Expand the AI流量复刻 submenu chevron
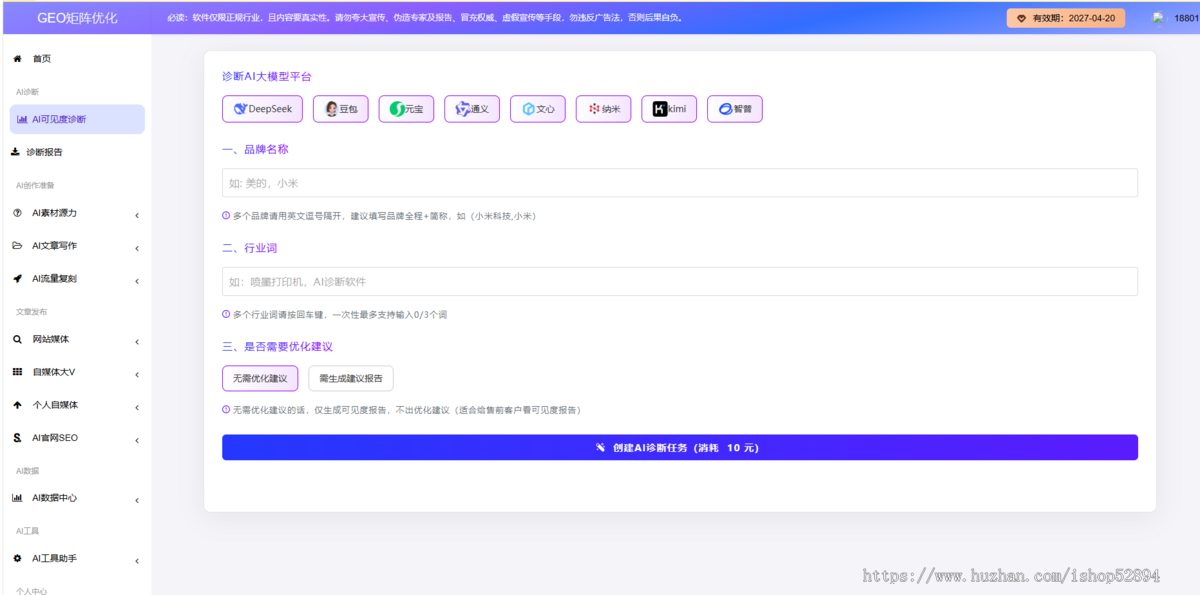1200x595 pixels. click(x=137, y=281)
